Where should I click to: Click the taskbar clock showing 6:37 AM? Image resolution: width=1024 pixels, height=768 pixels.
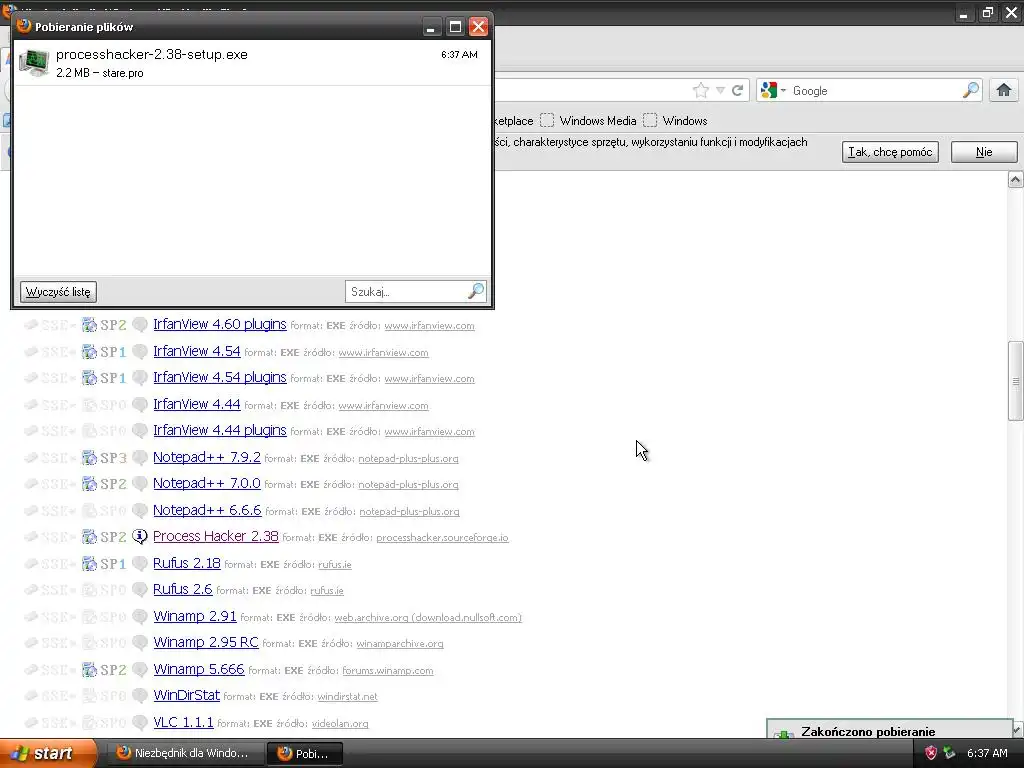click(987, 753)
